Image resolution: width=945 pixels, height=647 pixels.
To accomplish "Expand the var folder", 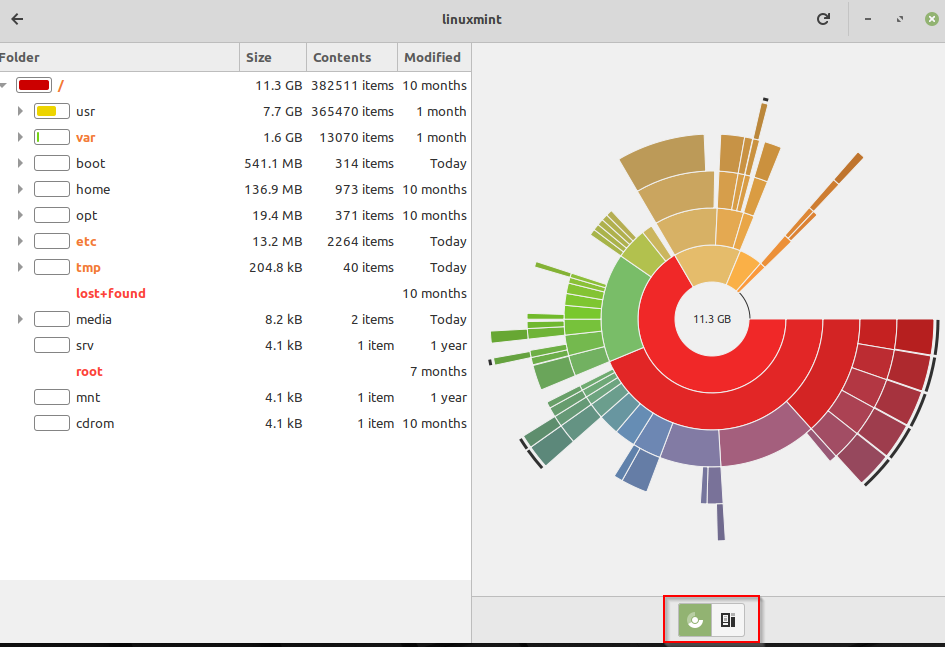I will tap(20, 137).
